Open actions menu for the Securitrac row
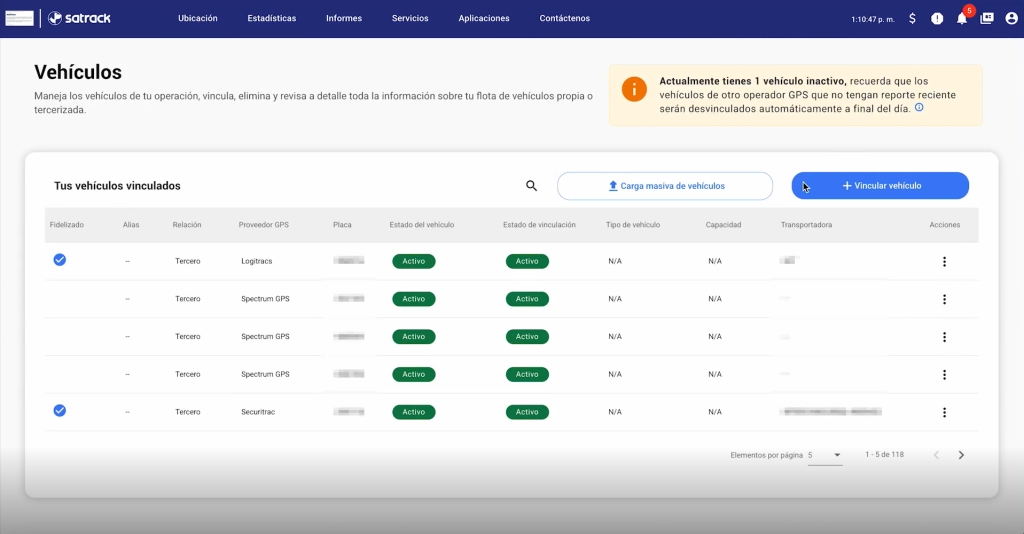The height and width of the screenshot is (534, 1024). pyautogui.click(x=944, y=413)
